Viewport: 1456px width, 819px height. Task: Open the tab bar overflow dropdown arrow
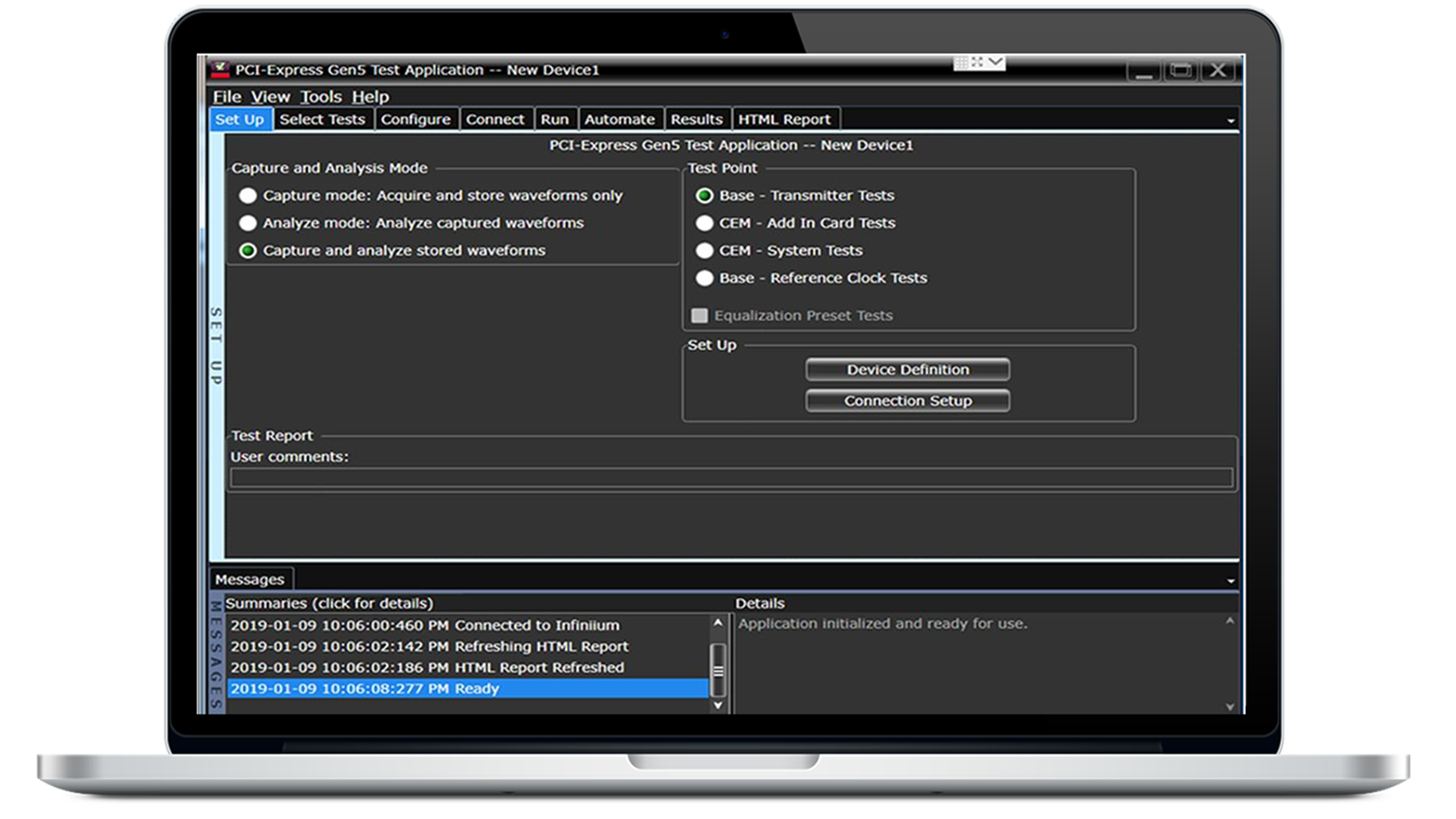pos(1232,119)
